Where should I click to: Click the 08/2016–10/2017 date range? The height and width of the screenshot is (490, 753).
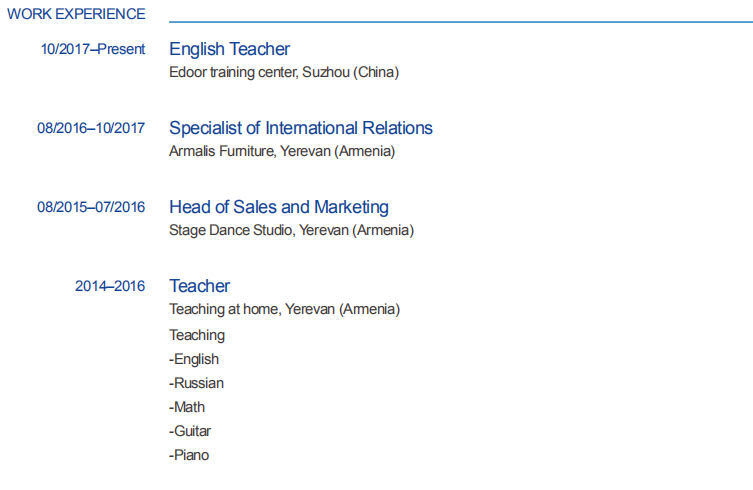pyautogui.click(x=91, y=128)
